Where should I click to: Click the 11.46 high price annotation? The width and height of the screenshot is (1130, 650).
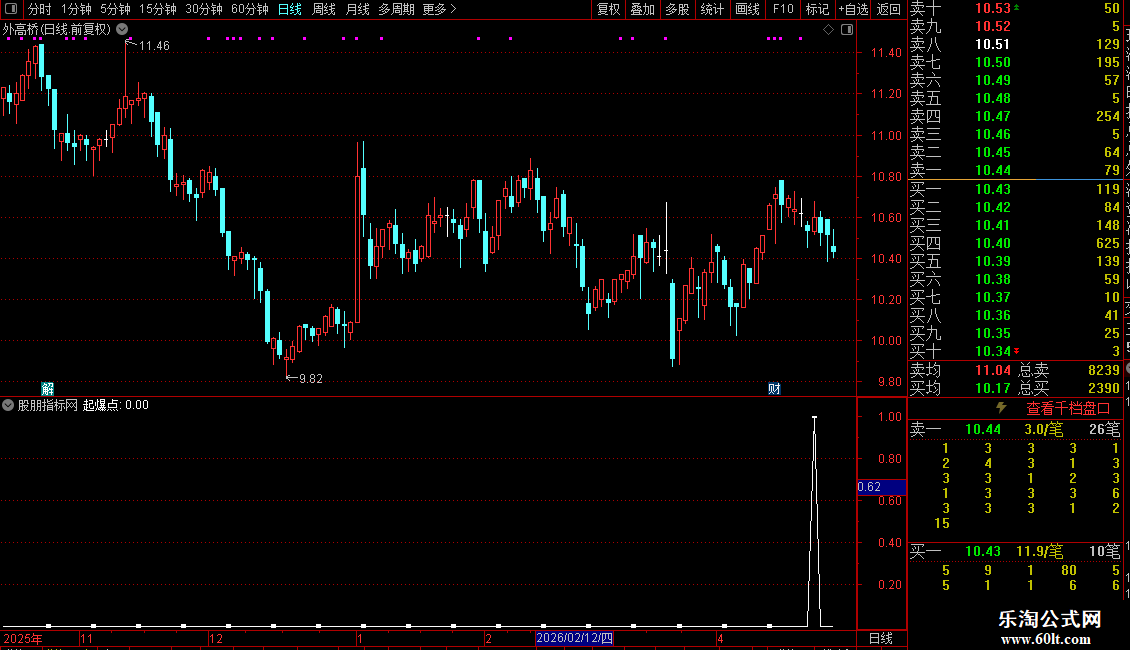click(x=154, y=45)
